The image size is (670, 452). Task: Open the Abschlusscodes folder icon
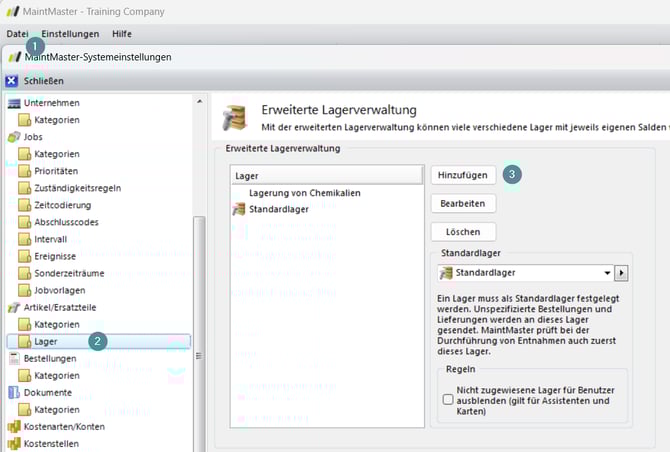pyautogui.click(x=25, y=222)
